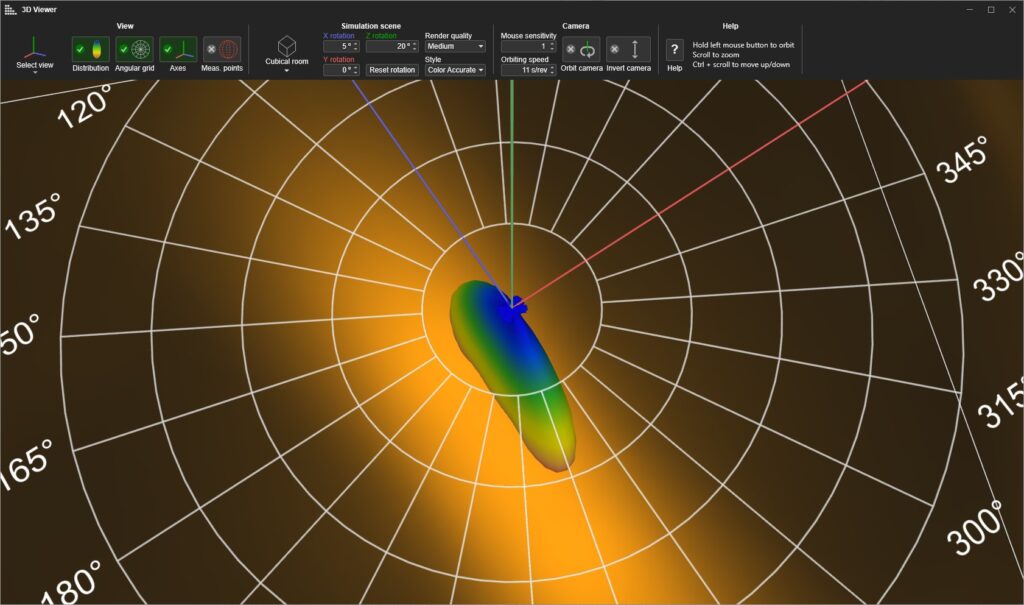The height and width of the screenshot is (605, 1024).
Task: Toggle the Axes visibility
Action: pos(178,49)
